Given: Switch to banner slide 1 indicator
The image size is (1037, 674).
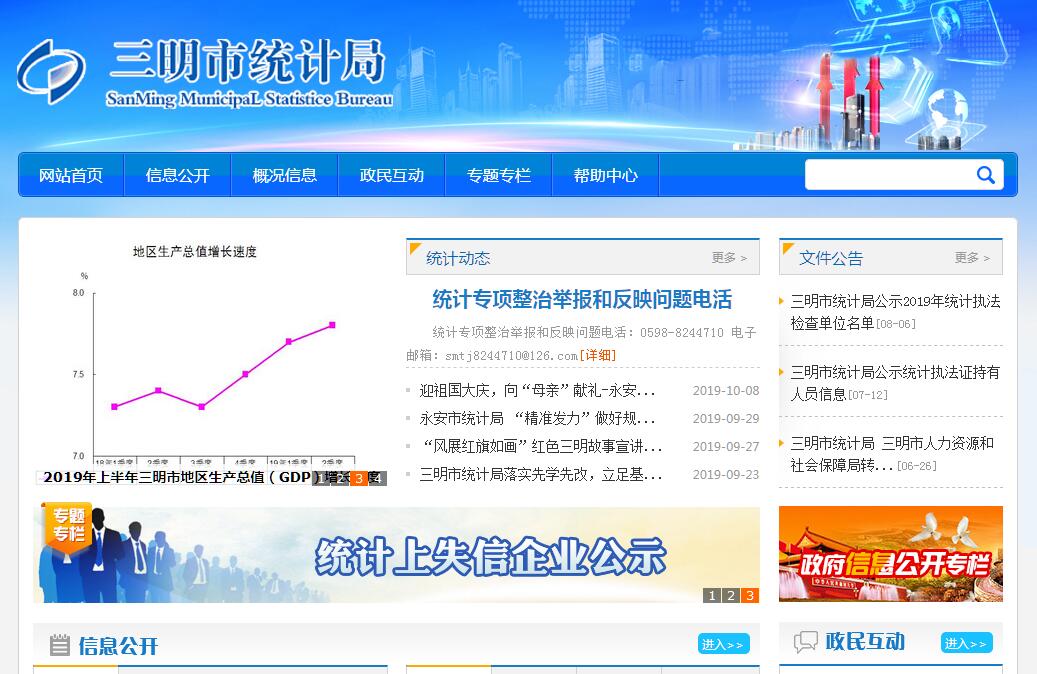Looking at the screenshot, I should tap(712, 596).
